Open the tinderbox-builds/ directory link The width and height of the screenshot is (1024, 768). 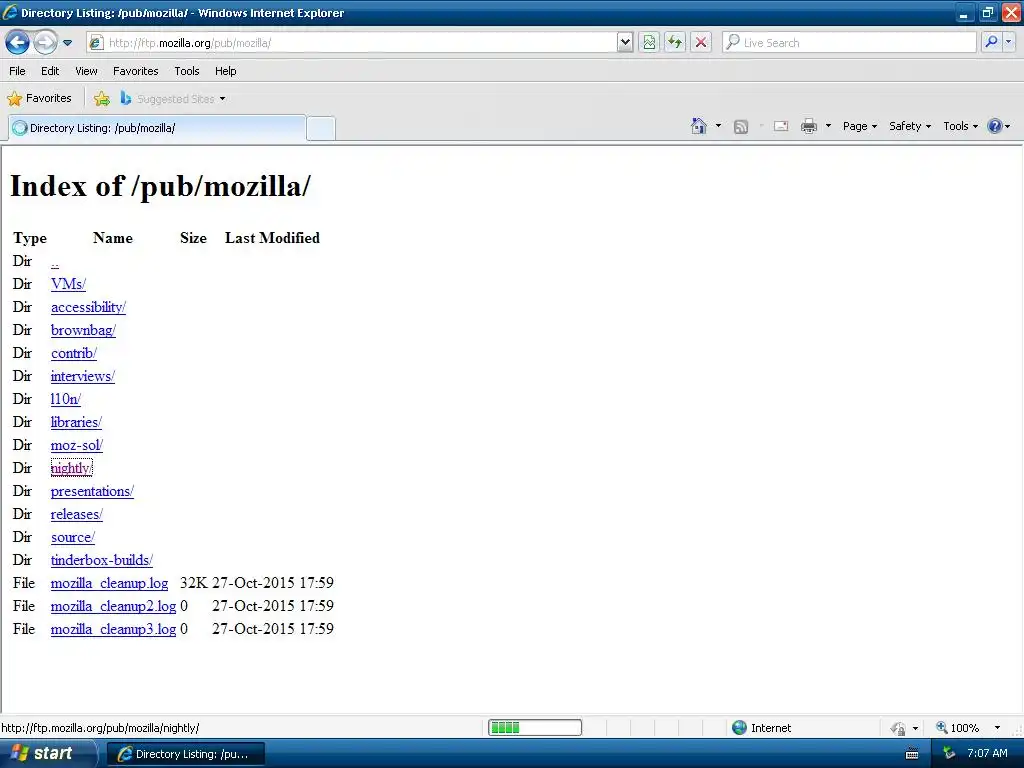pos(101,560)
